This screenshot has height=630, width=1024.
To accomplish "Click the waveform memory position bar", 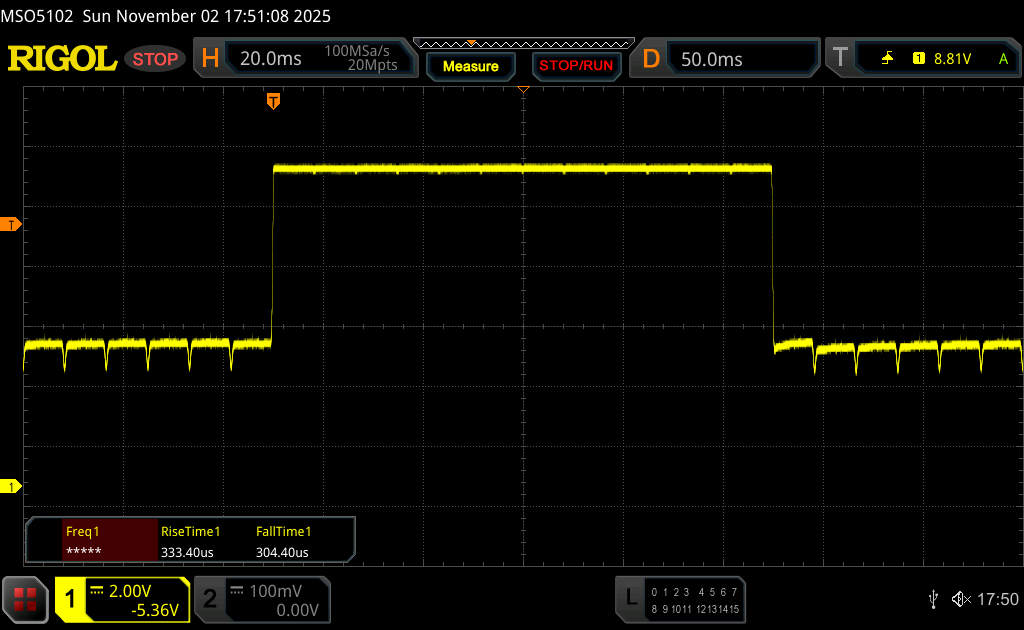I will pyautogui.click(x=523, y=44).
